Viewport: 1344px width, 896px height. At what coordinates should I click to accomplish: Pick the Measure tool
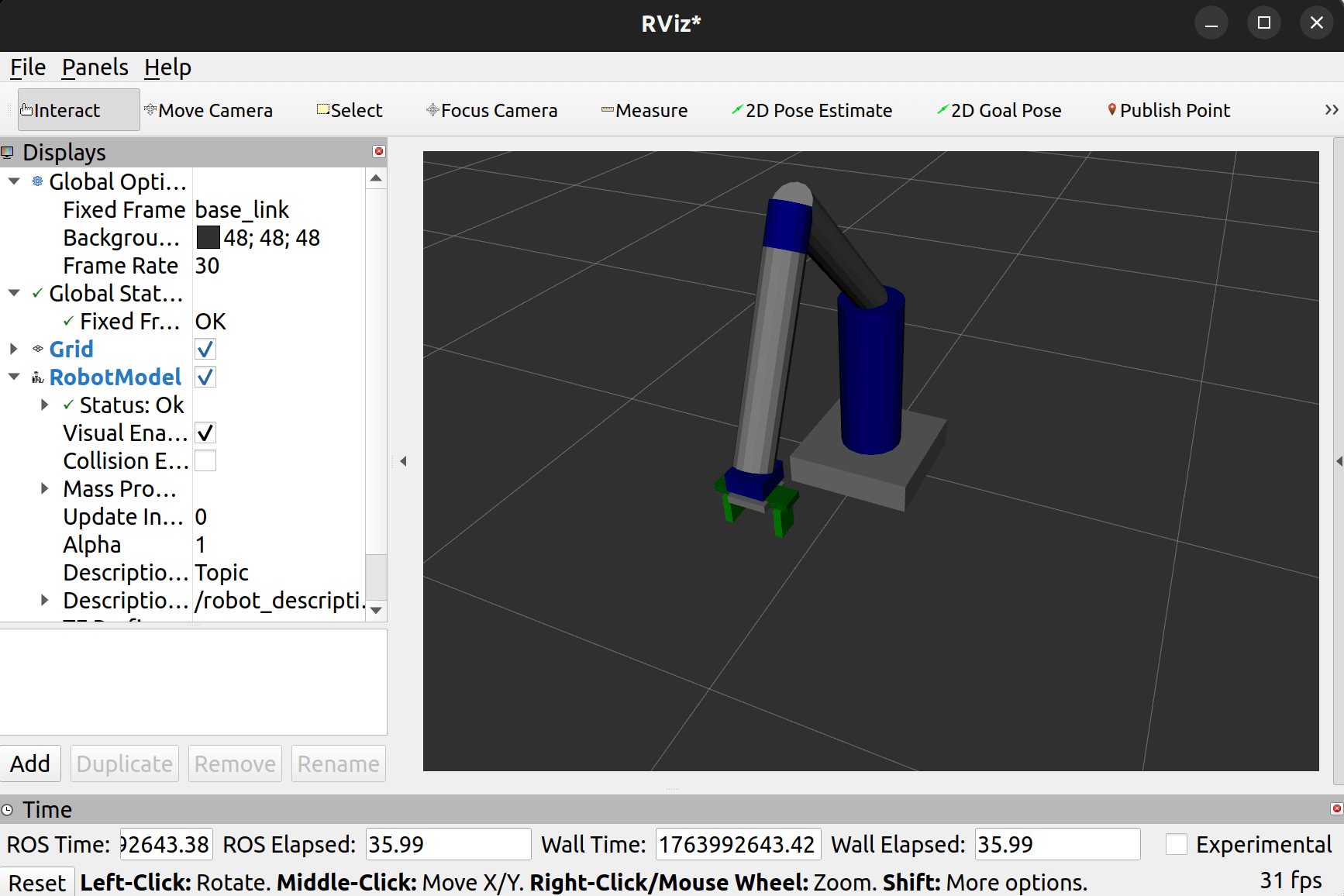[x=644, y=110]
